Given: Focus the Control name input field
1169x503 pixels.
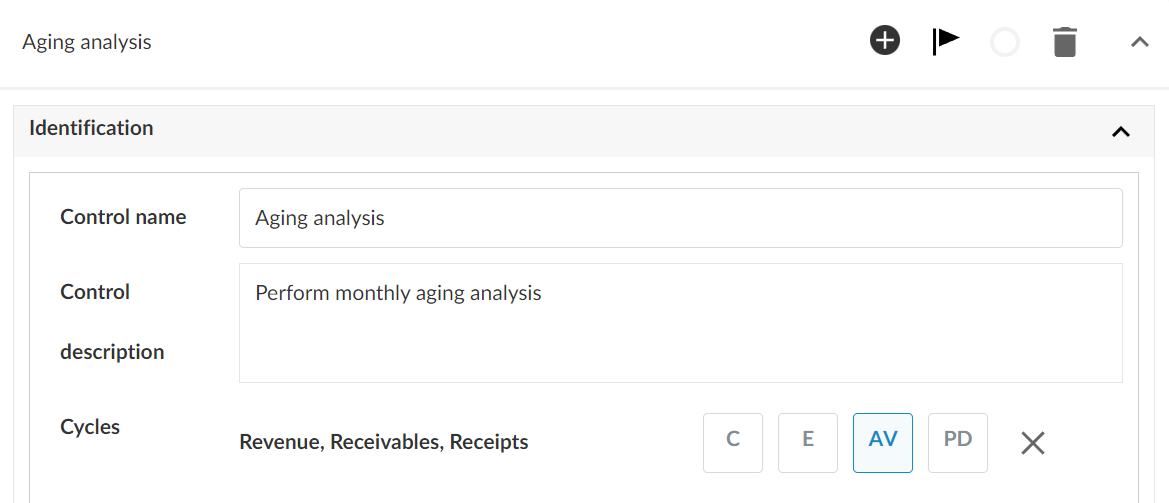Looking at the screenshot, I should coord(680,218).
